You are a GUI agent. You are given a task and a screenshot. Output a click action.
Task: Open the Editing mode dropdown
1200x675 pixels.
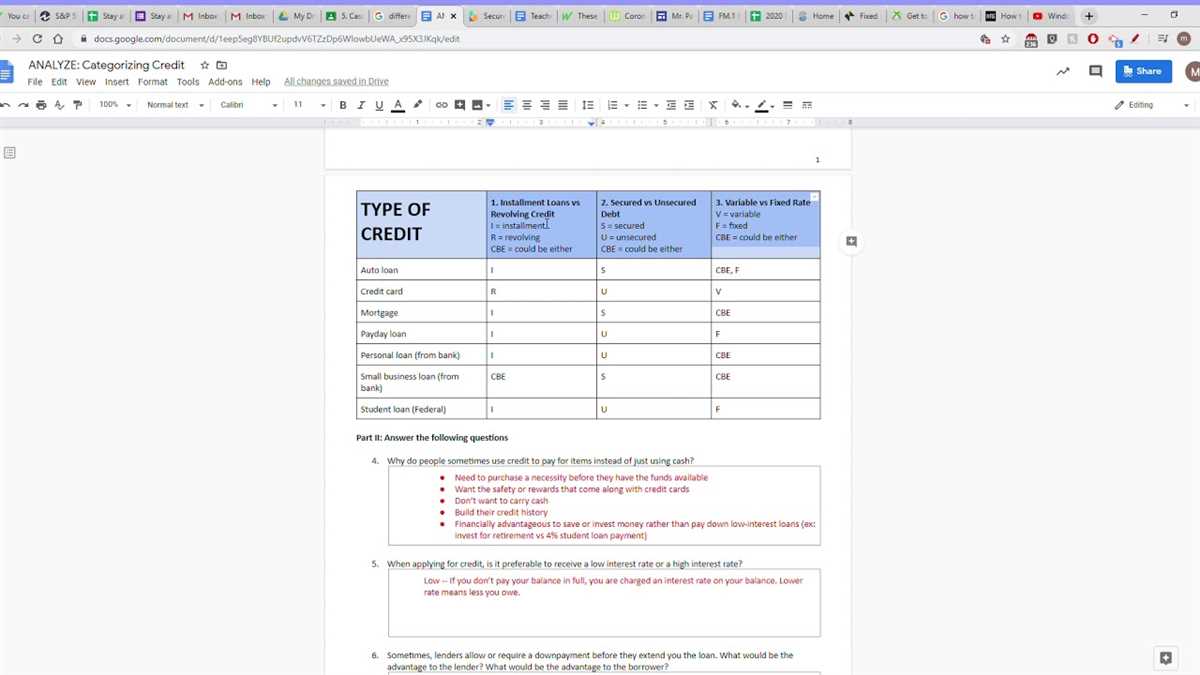click(1152, 105)
